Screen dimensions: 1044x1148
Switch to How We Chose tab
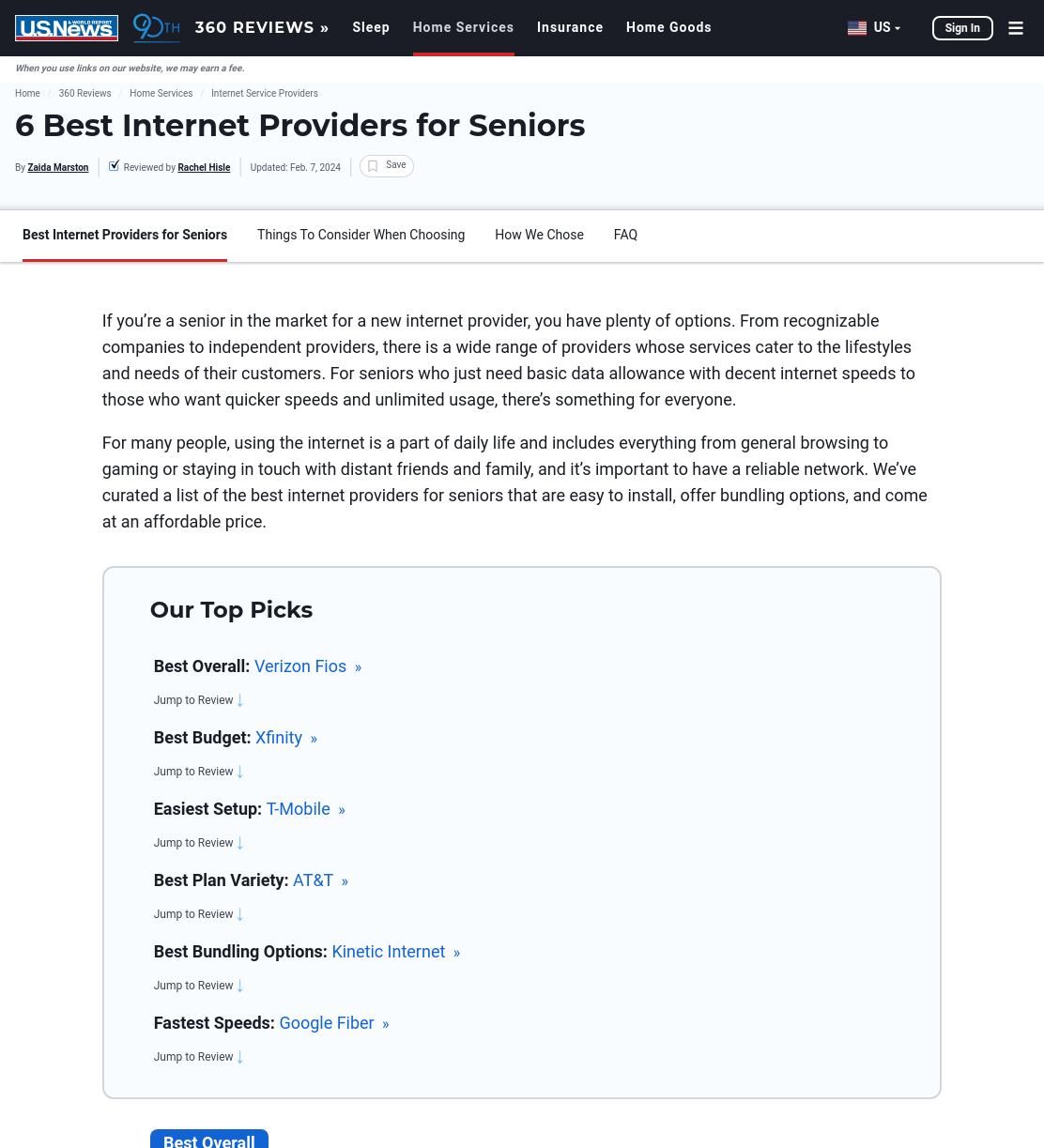(539, 235)
